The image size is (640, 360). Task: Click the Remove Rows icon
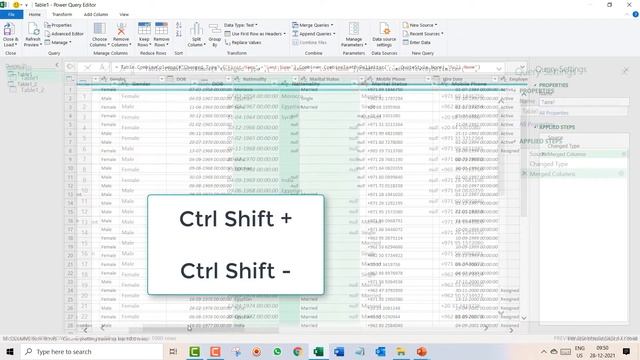pos(161,34)
